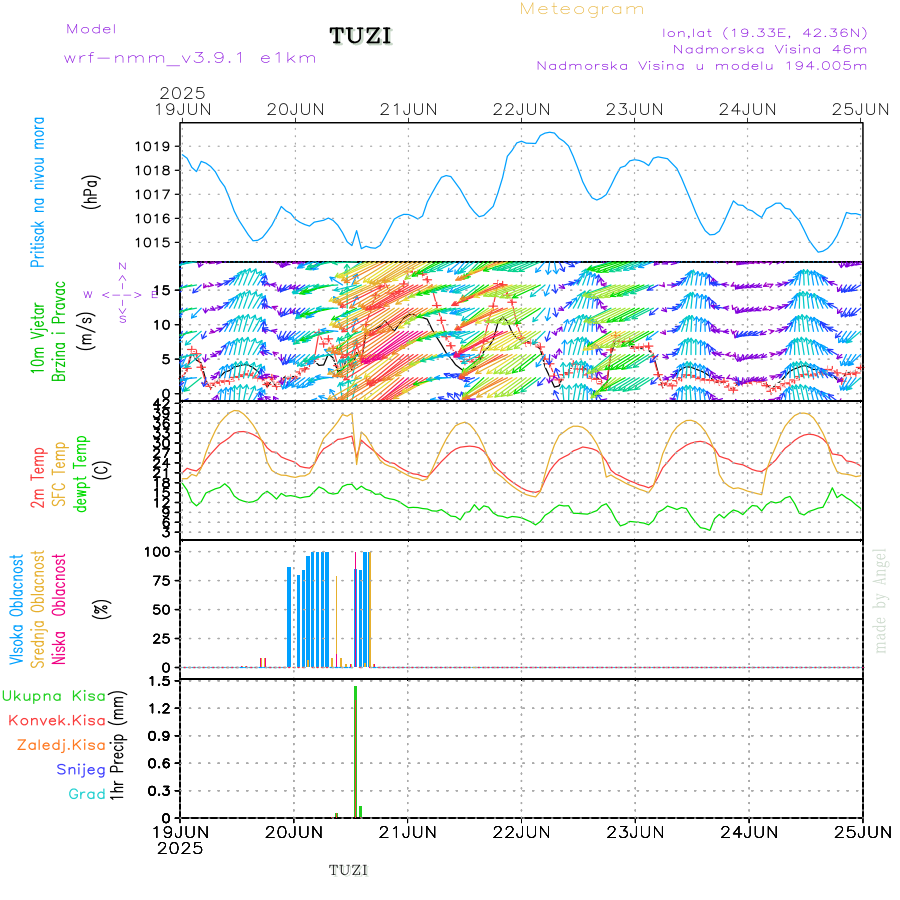The height and width of the screenshot is (900, 900).
Task: Click the "Zaledj.Kisa" legend entry
Action: (61, 746)
